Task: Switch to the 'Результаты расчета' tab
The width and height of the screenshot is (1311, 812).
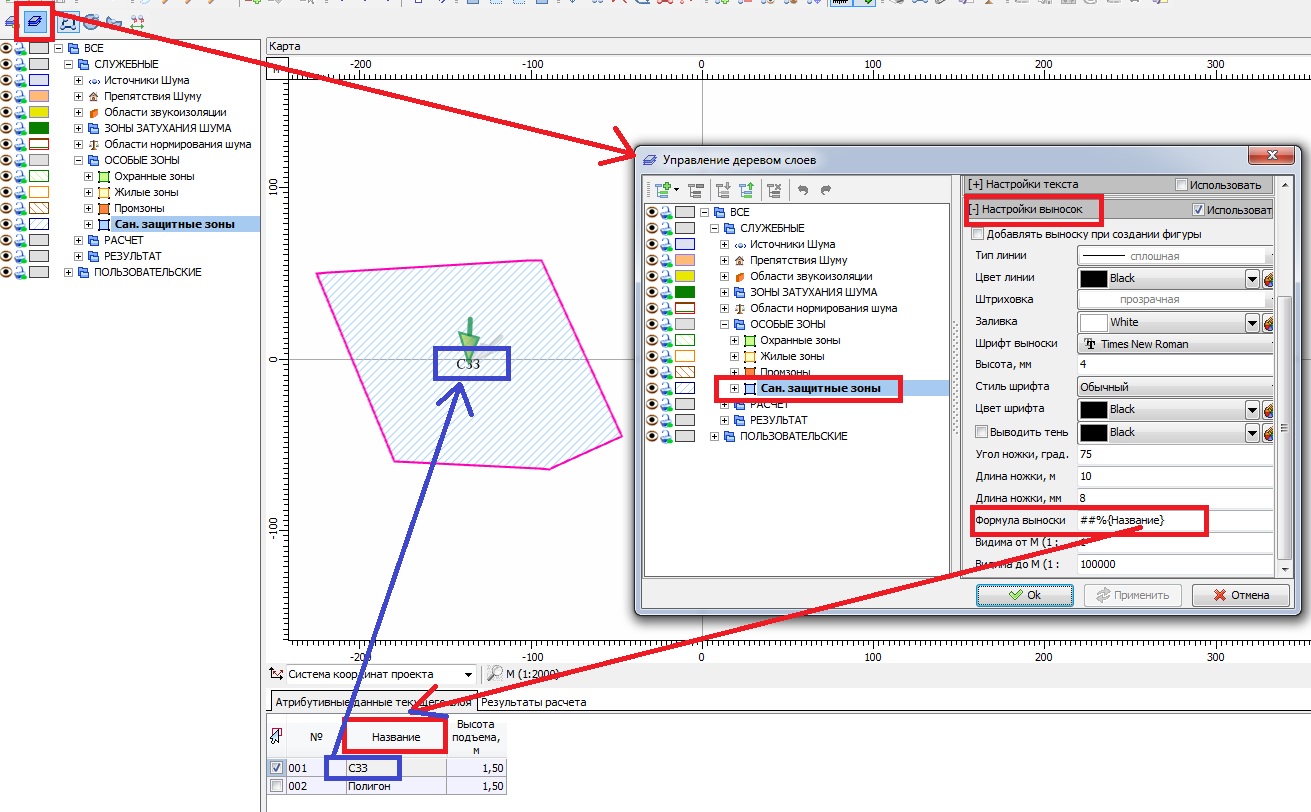Action: tap(533, 702)
